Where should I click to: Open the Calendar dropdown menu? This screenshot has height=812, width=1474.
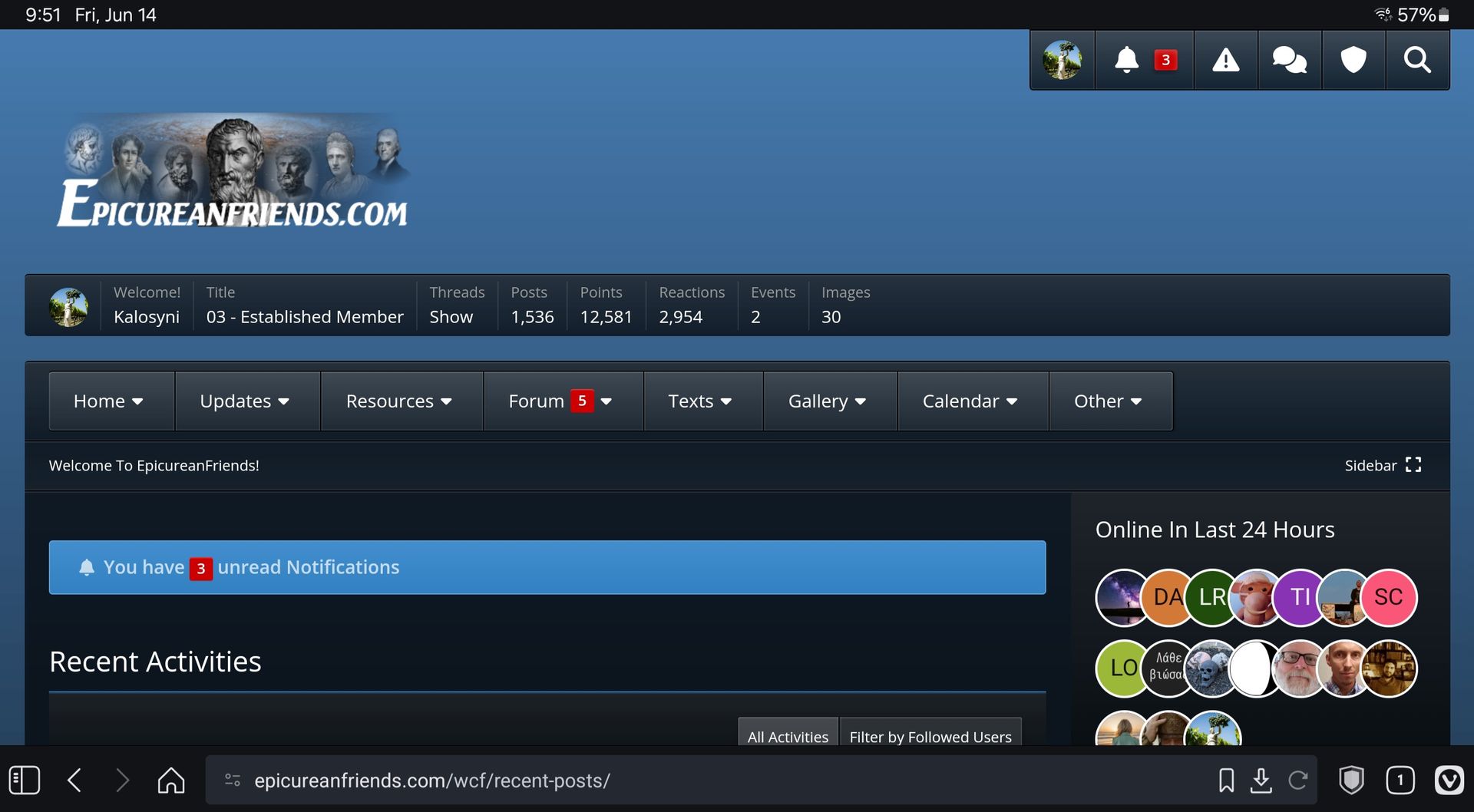coord(970,401)
